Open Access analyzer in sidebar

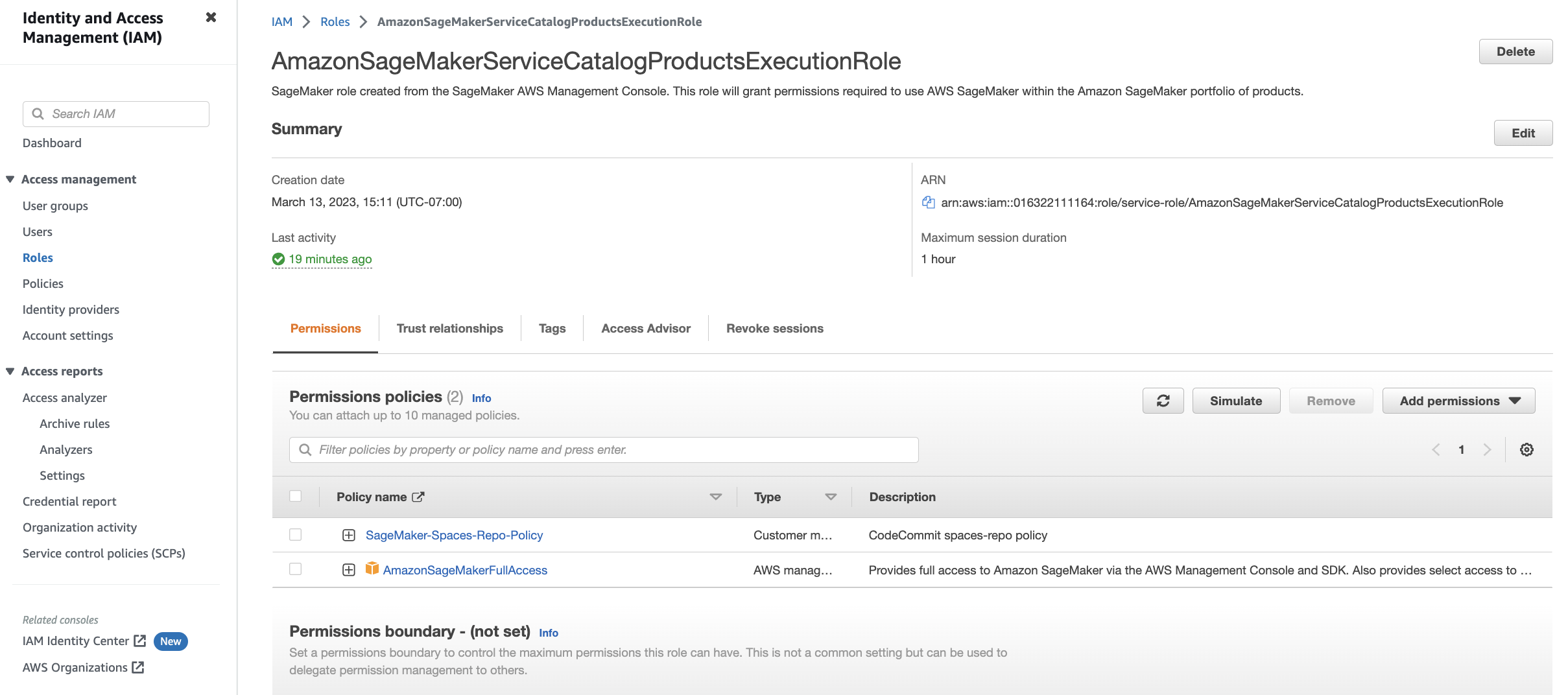65,398
